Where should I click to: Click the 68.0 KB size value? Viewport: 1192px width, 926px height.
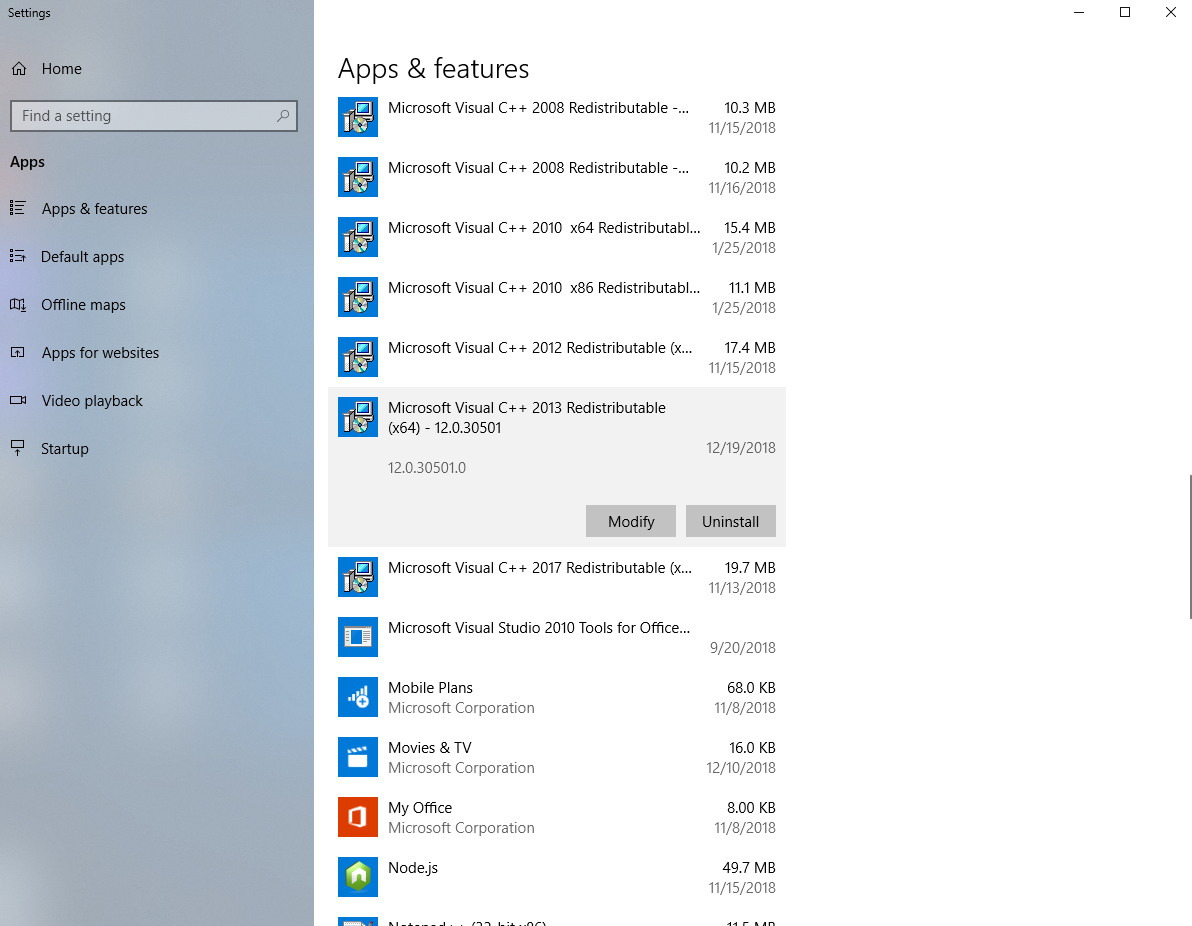(x=751, y=687)
